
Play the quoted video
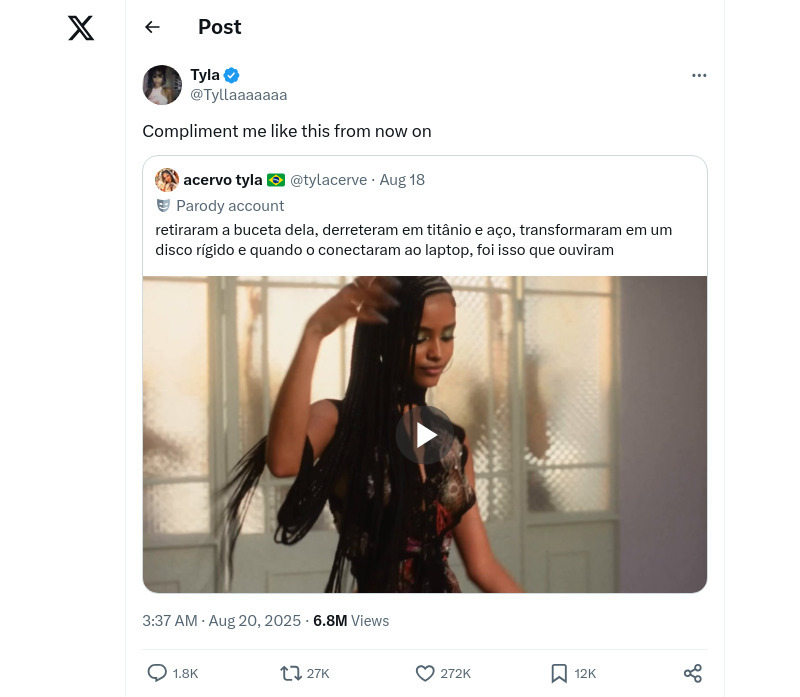(425, 435)
